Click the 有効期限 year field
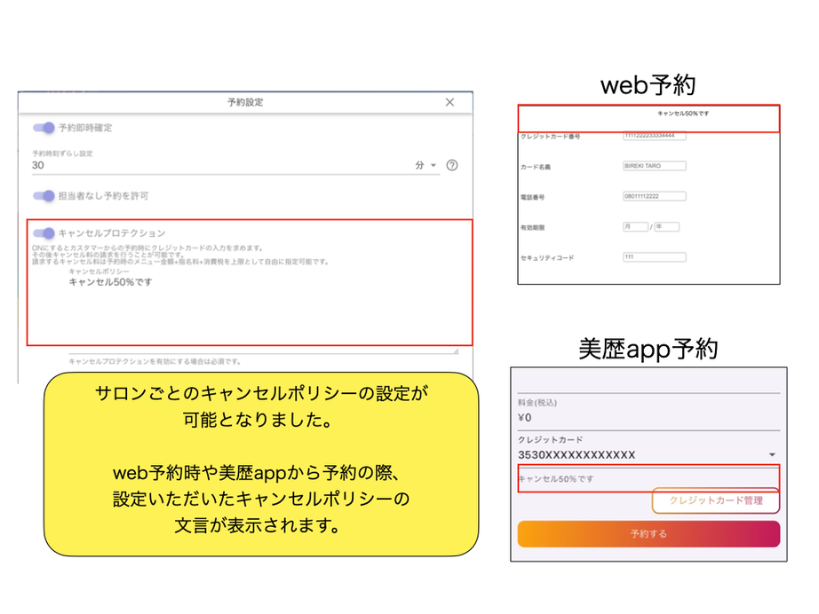819x614 pixels. click(667, 227)
